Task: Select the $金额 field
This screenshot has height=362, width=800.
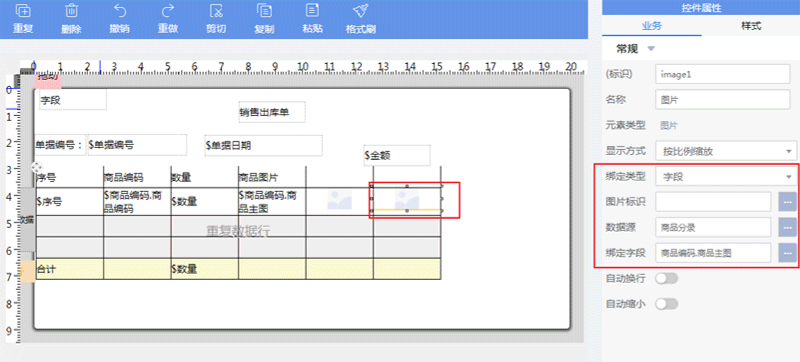Action: tap(397, 156)
